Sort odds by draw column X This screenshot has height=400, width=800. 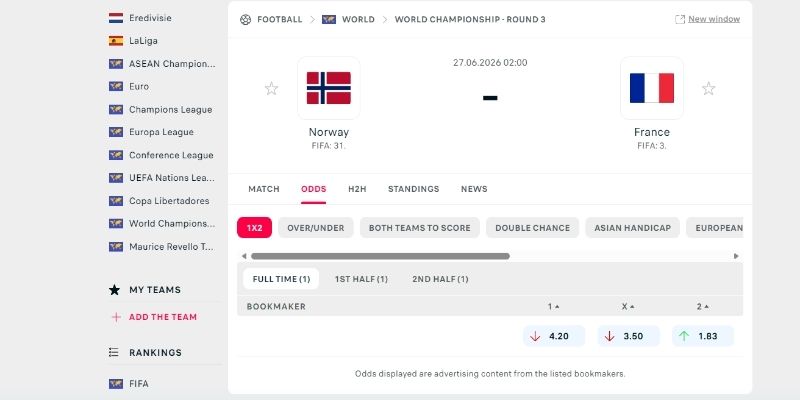[x=628, y=307]
